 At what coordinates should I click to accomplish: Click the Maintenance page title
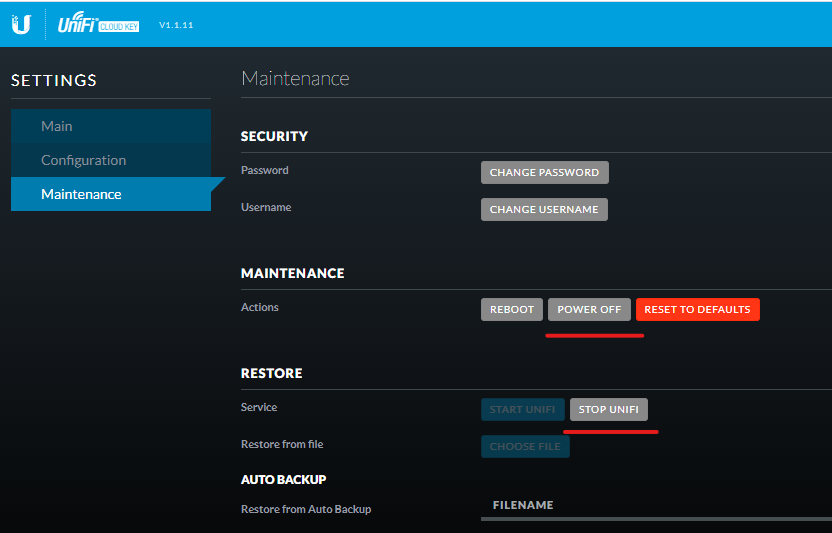click(295, 78)
